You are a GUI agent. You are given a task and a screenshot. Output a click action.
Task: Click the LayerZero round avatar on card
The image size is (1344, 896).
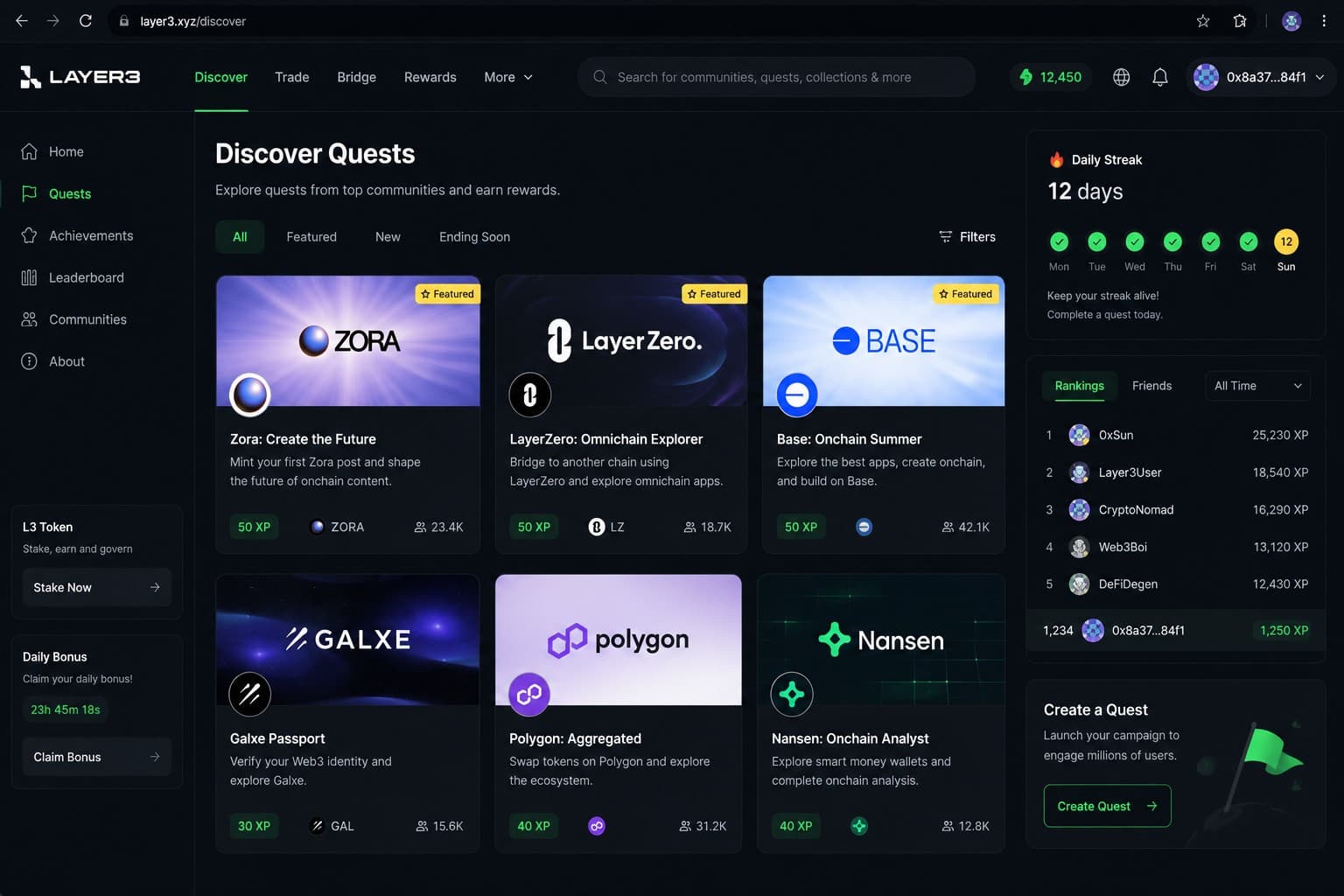tap(530, 395)
